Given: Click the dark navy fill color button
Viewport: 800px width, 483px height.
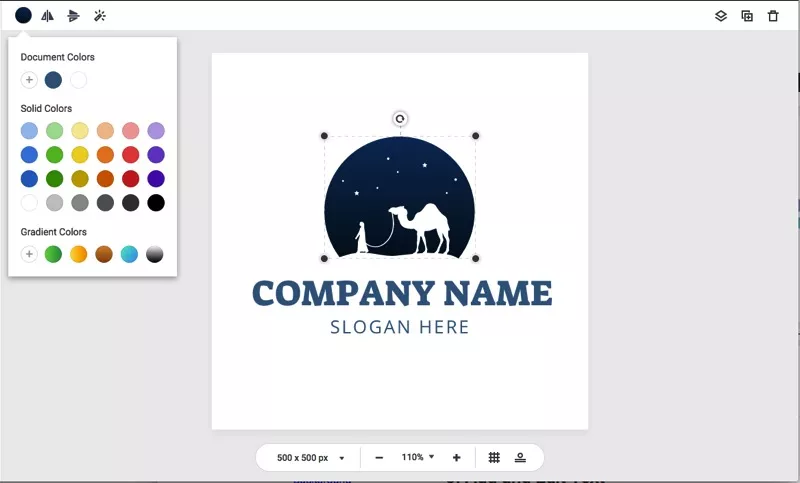Looking at the screenshot, I should tap(23, 16).
